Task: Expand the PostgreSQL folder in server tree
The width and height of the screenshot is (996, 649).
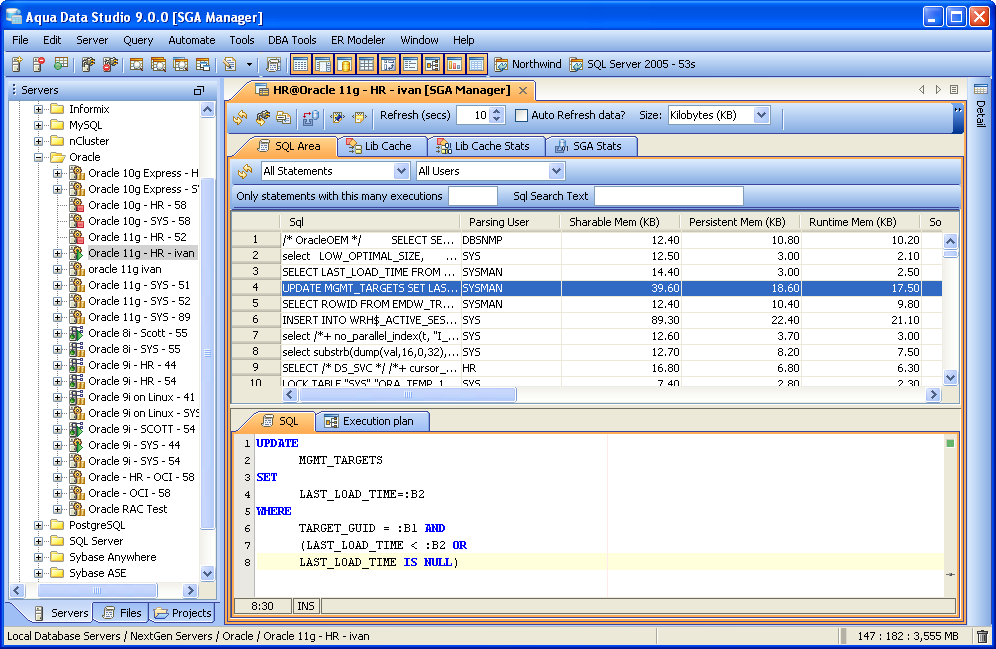Action: (39, 525)
